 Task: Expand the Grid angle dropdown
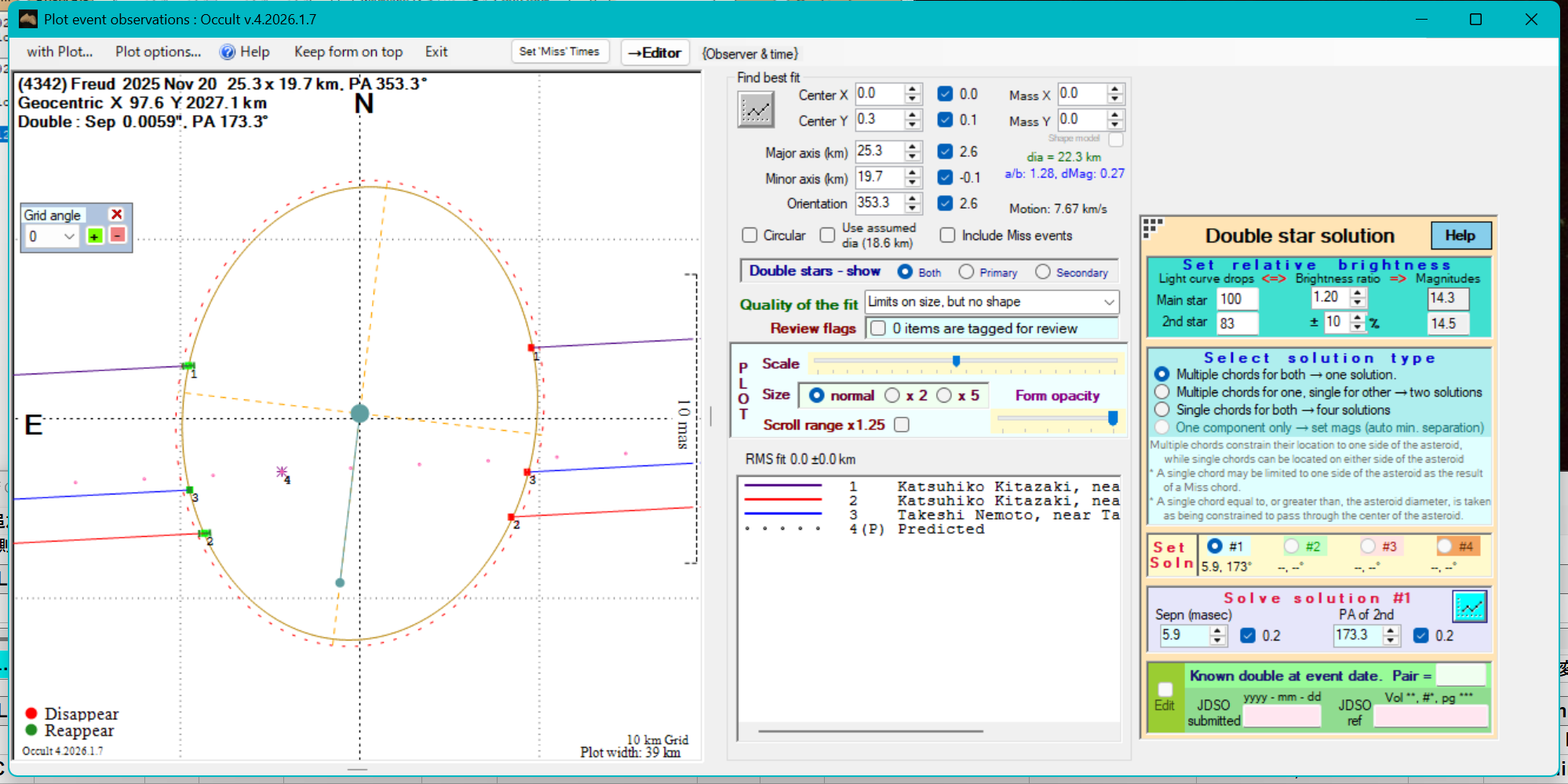click(x=69, y=236)
